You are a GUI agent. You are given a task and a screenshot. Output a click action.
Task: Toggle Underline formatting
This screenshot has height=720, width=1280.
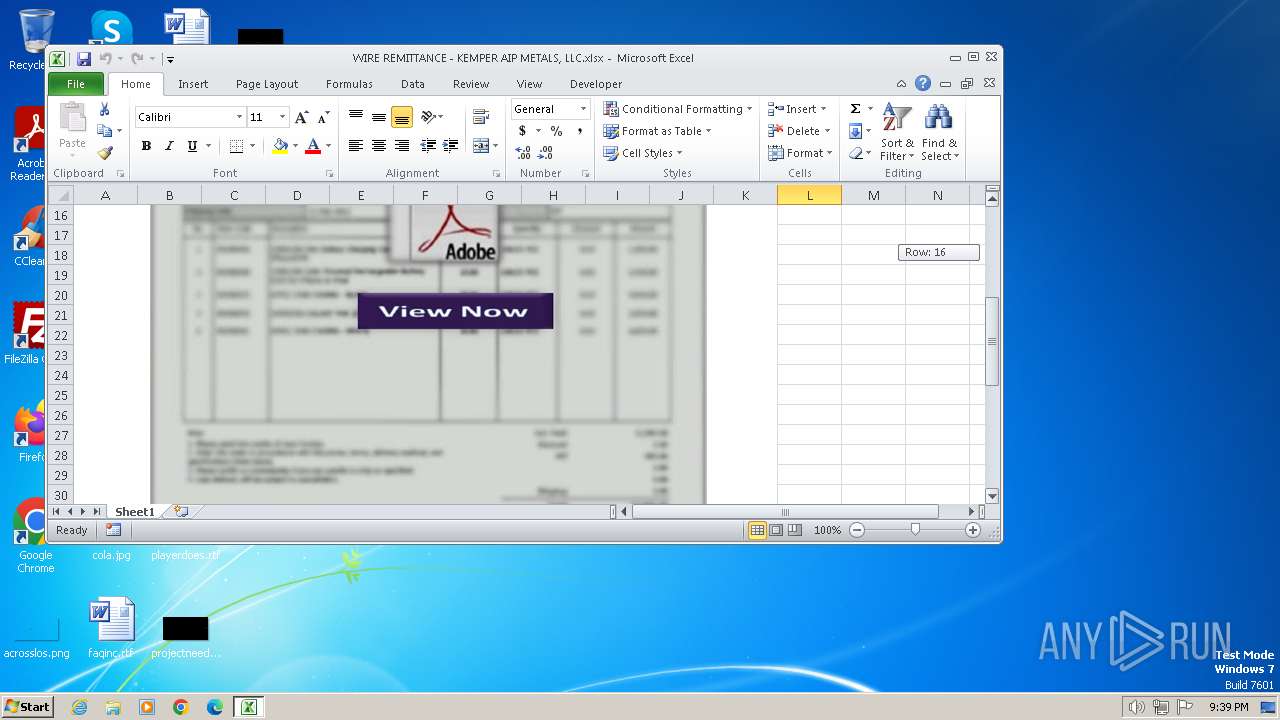191,146
